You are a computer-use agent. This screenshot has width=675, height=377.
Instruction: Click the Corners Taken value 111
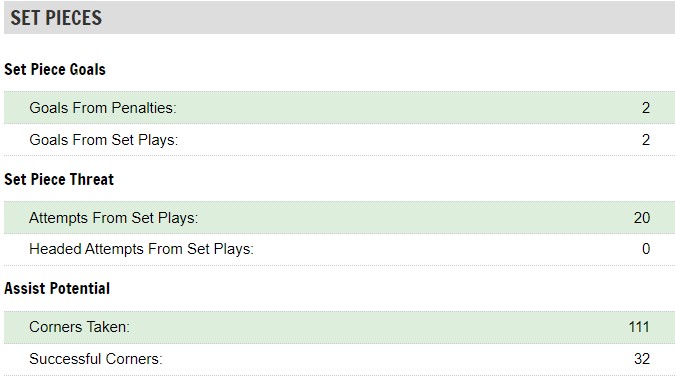(639, 327)
